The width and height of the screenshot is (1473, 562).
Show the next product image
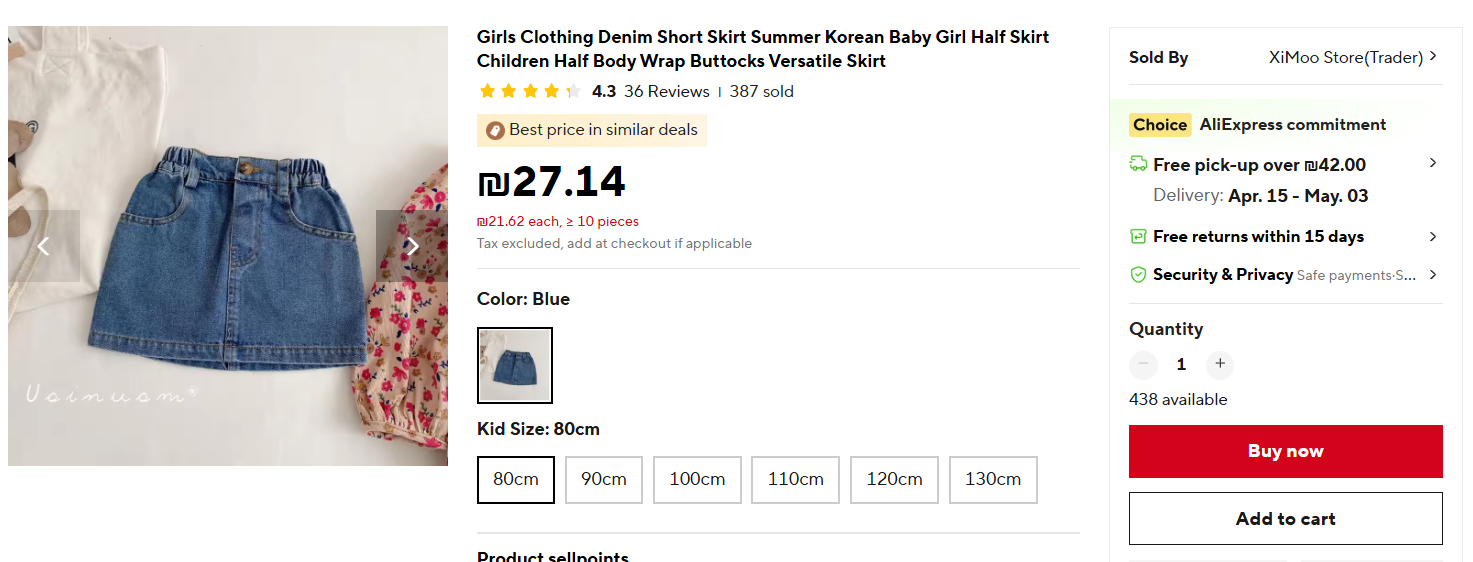(x=411, y=246)
